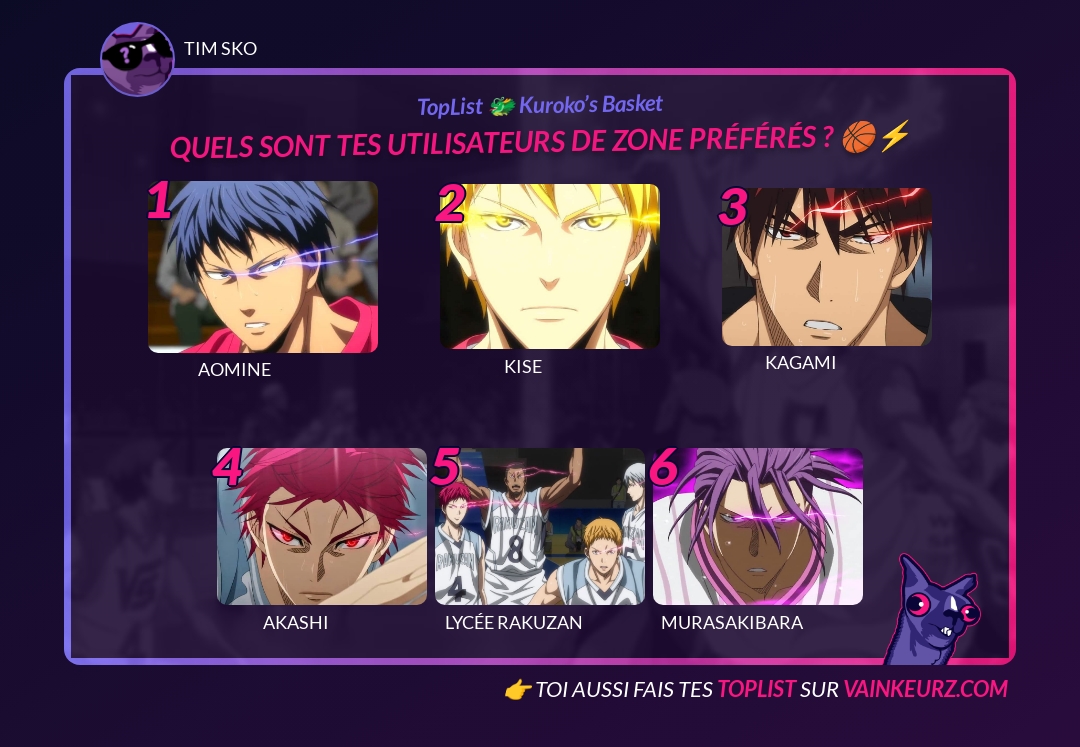
Task: Open the Murasakibara thumbnail image
Action: pyautogui.click(x=758, y=527)
